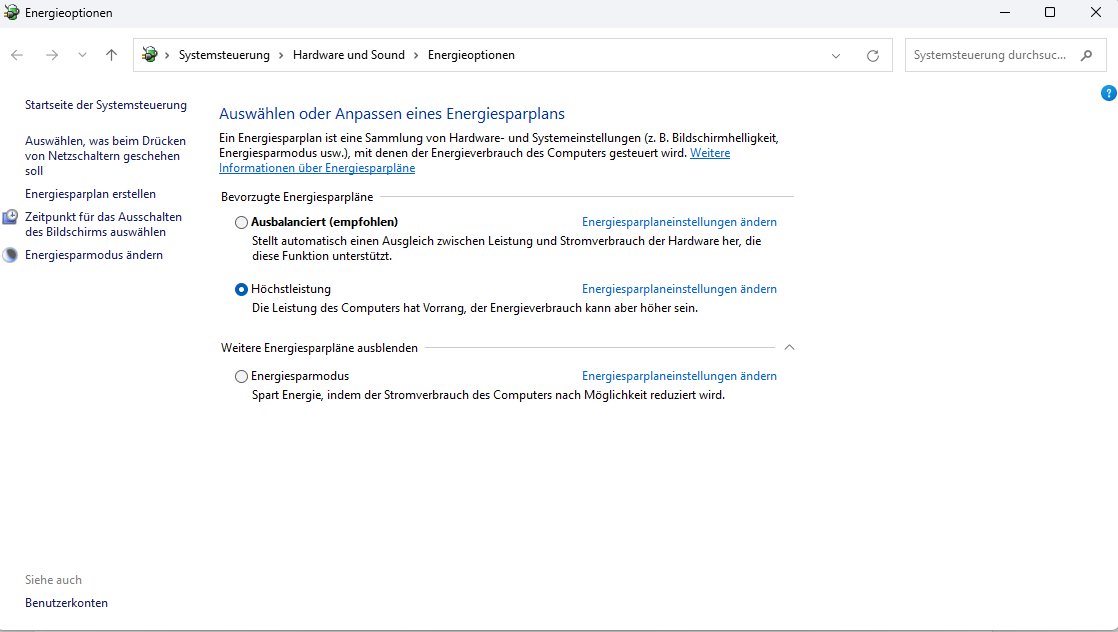The height and width of the screenshot is (632, 1118).
Task: Open help via blue question mark
Action: pos(1109,93)
